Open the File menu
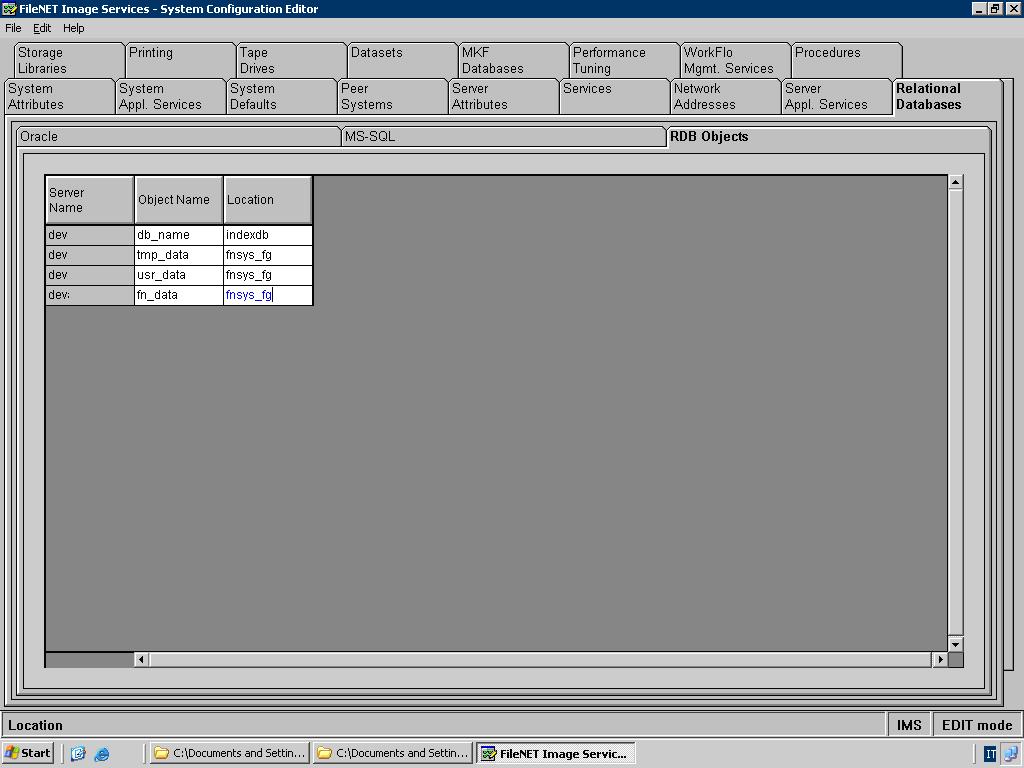1024x768 pixels. pos(13,28)
